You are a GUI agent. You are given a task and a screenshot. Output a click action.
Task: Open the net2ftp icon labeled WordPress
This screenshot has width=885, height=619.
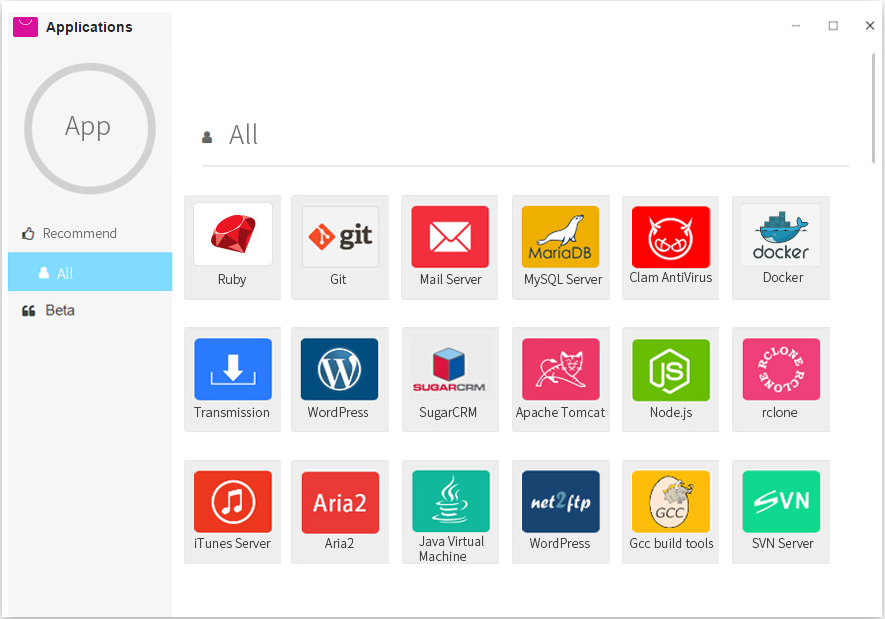(560, 502)
